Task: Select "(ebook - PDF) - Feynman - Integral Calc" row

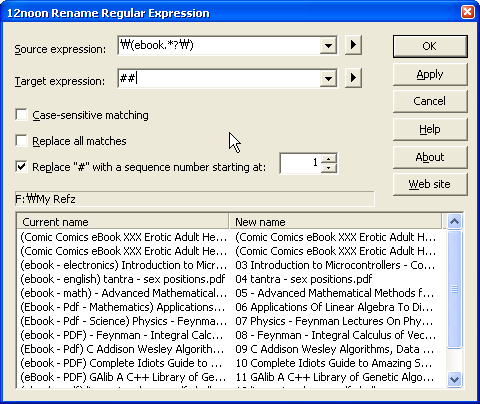Action: (123, 335)
